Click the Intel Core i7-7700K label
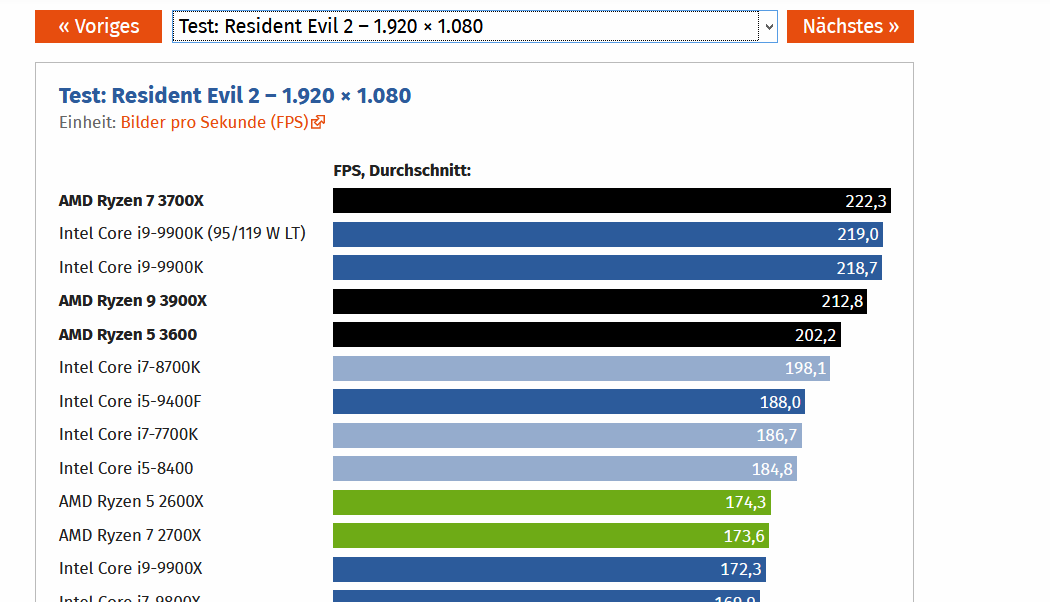Viewport: 1050px width, 602px height. click(129, 435)
